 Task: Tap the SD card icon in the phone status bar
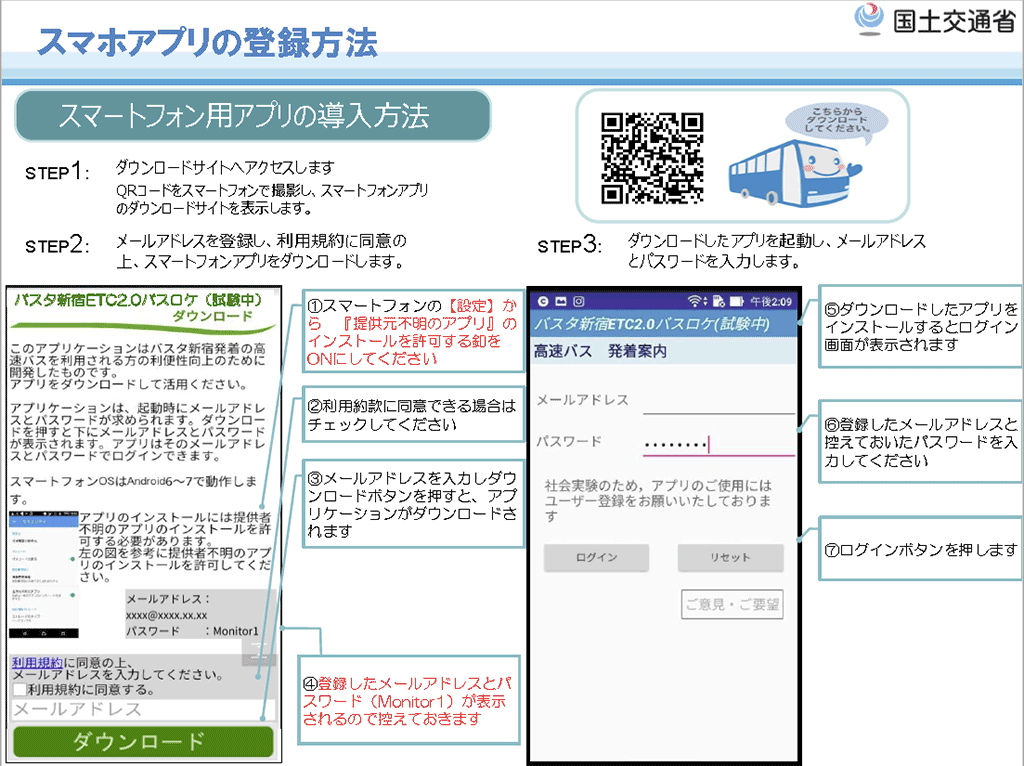(x=718, y=301)
